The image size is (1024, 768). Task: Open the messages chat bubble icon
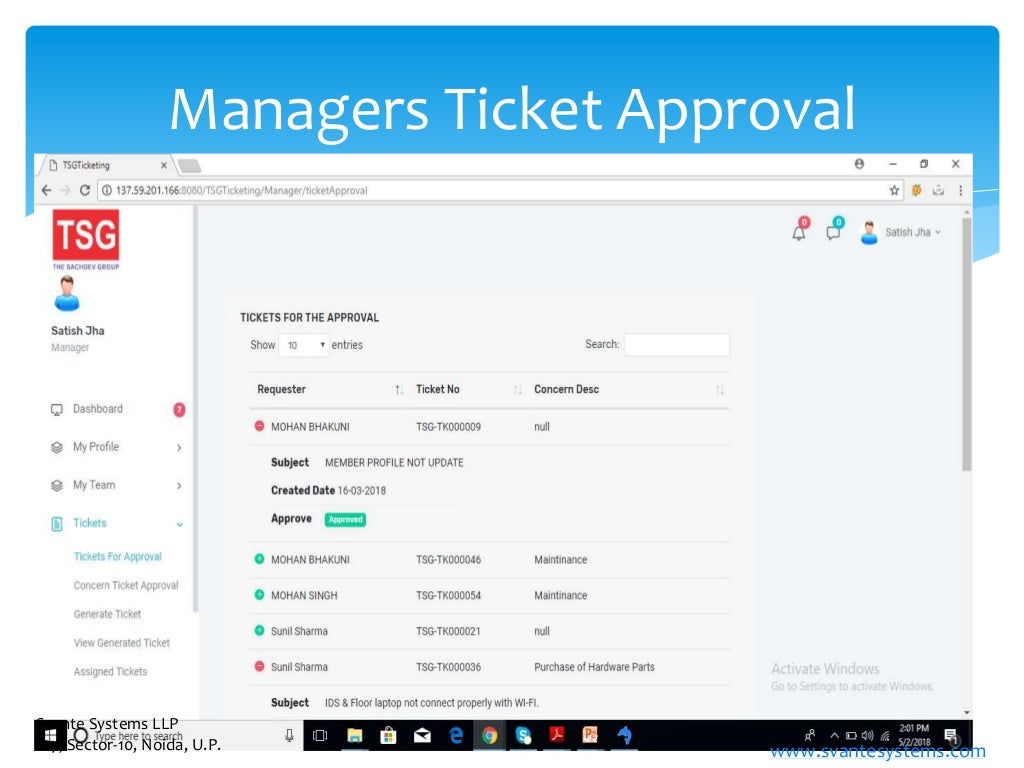[834, 231]
